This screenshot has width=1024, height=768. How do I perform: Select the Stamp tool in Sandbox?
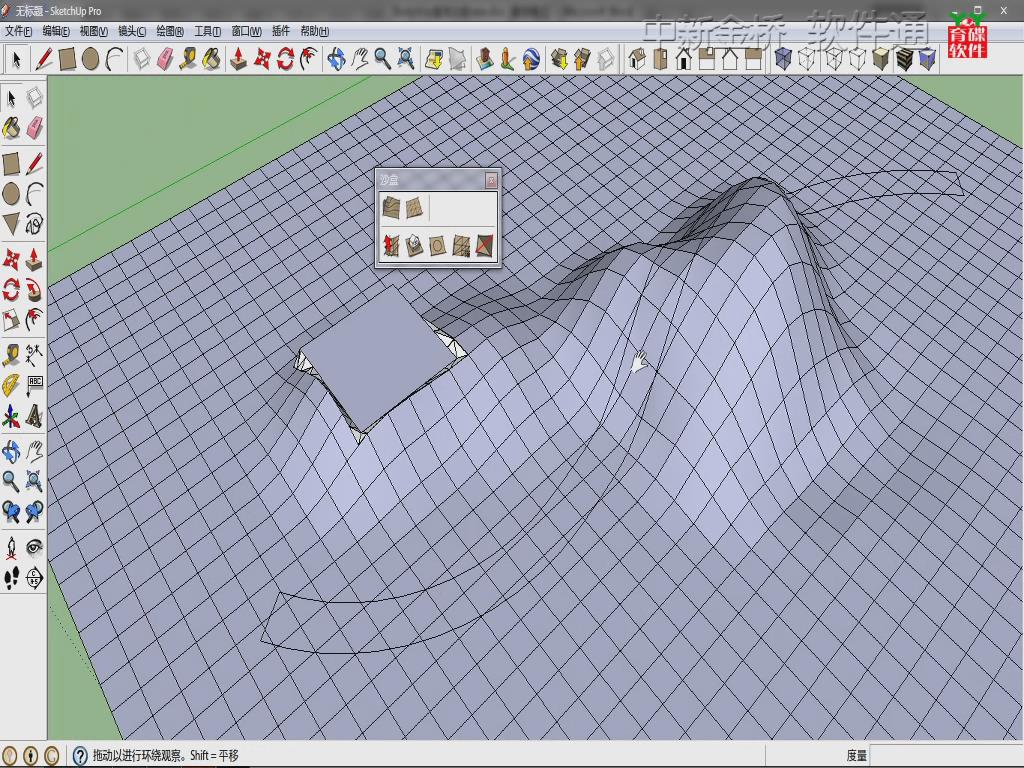[x=414, y=246]
